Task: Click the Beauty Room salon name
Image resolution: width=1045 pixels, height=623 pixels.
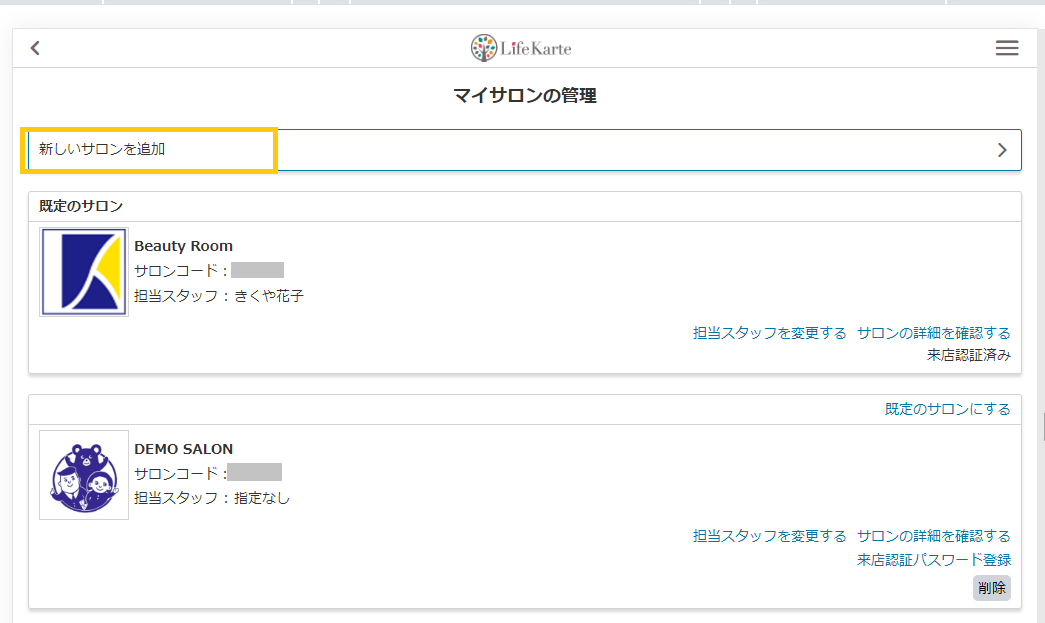Action: [x=183, y=246]
